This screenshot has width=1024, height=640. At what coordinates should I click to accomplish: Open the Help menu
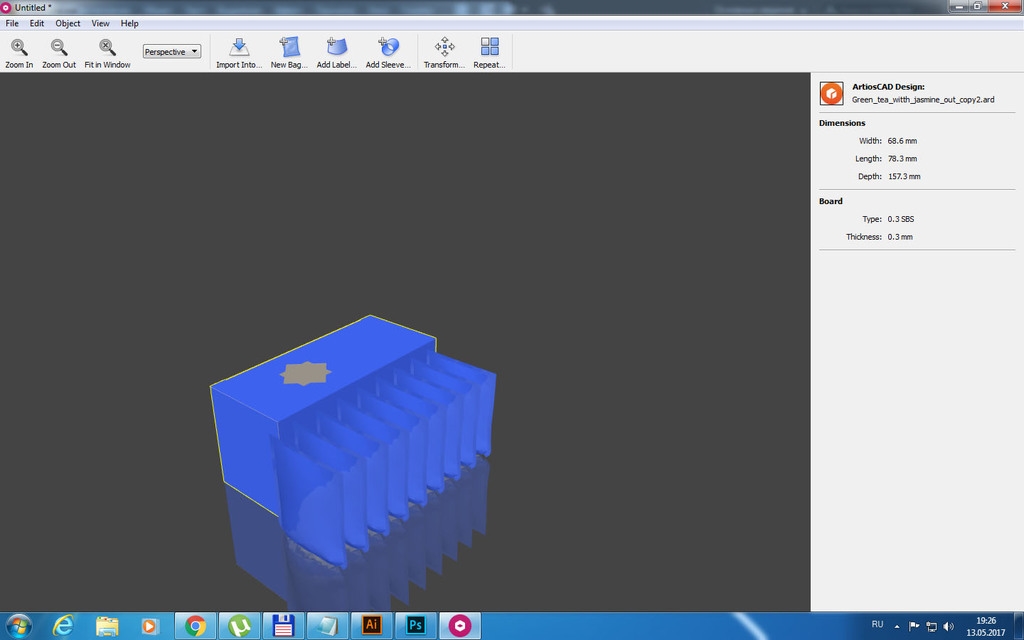click(130, 23)
